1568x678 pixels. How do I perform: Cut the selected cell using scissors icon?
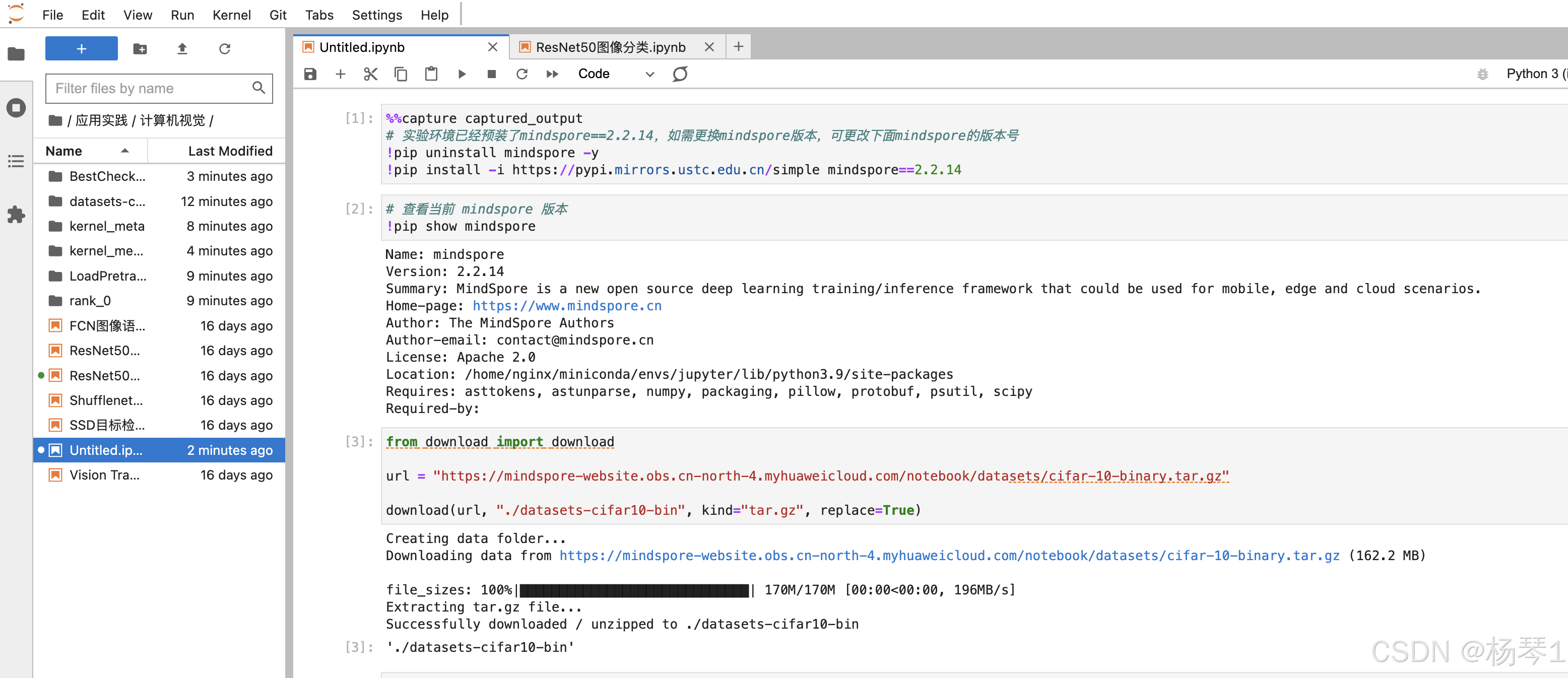click(370, 74)
